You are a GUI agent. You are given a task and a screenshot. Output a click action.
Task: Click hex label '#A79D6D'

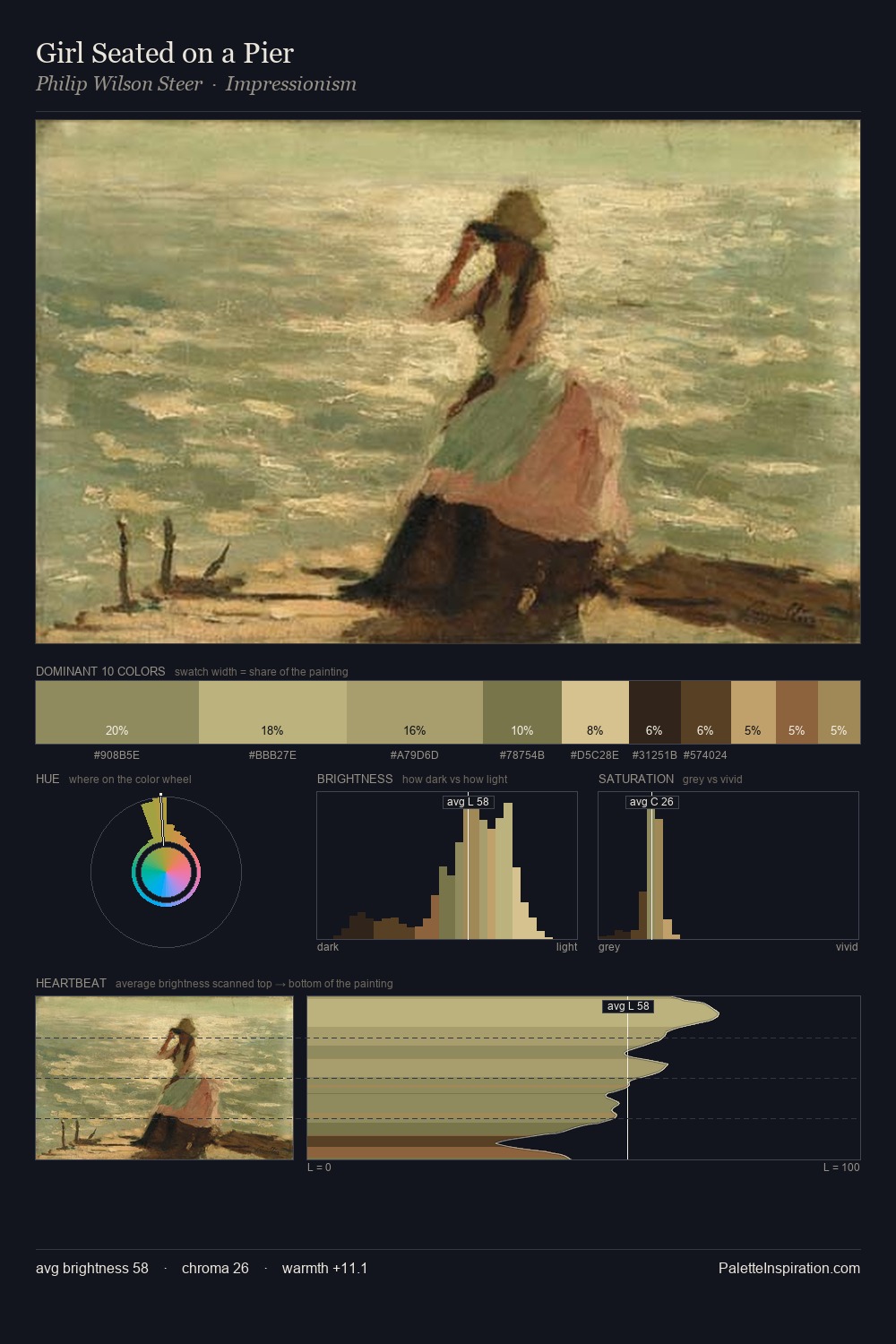pyautogui.click(x=415, y=755)
